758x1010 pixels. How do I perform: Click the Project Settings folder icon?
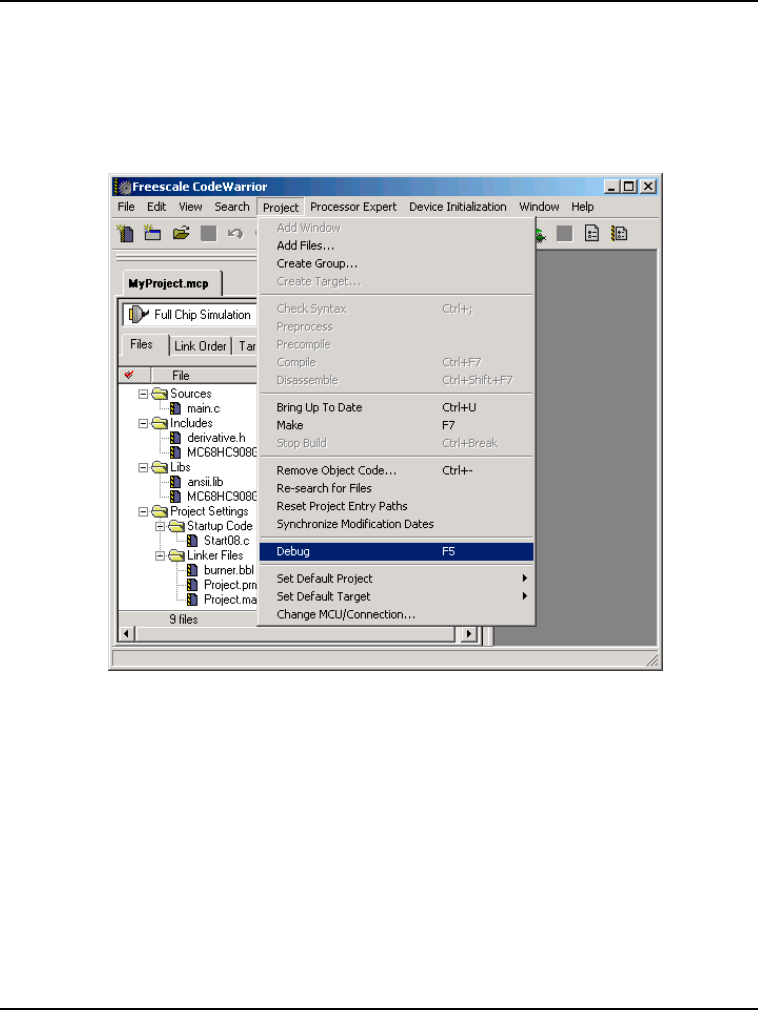(160, 511)
